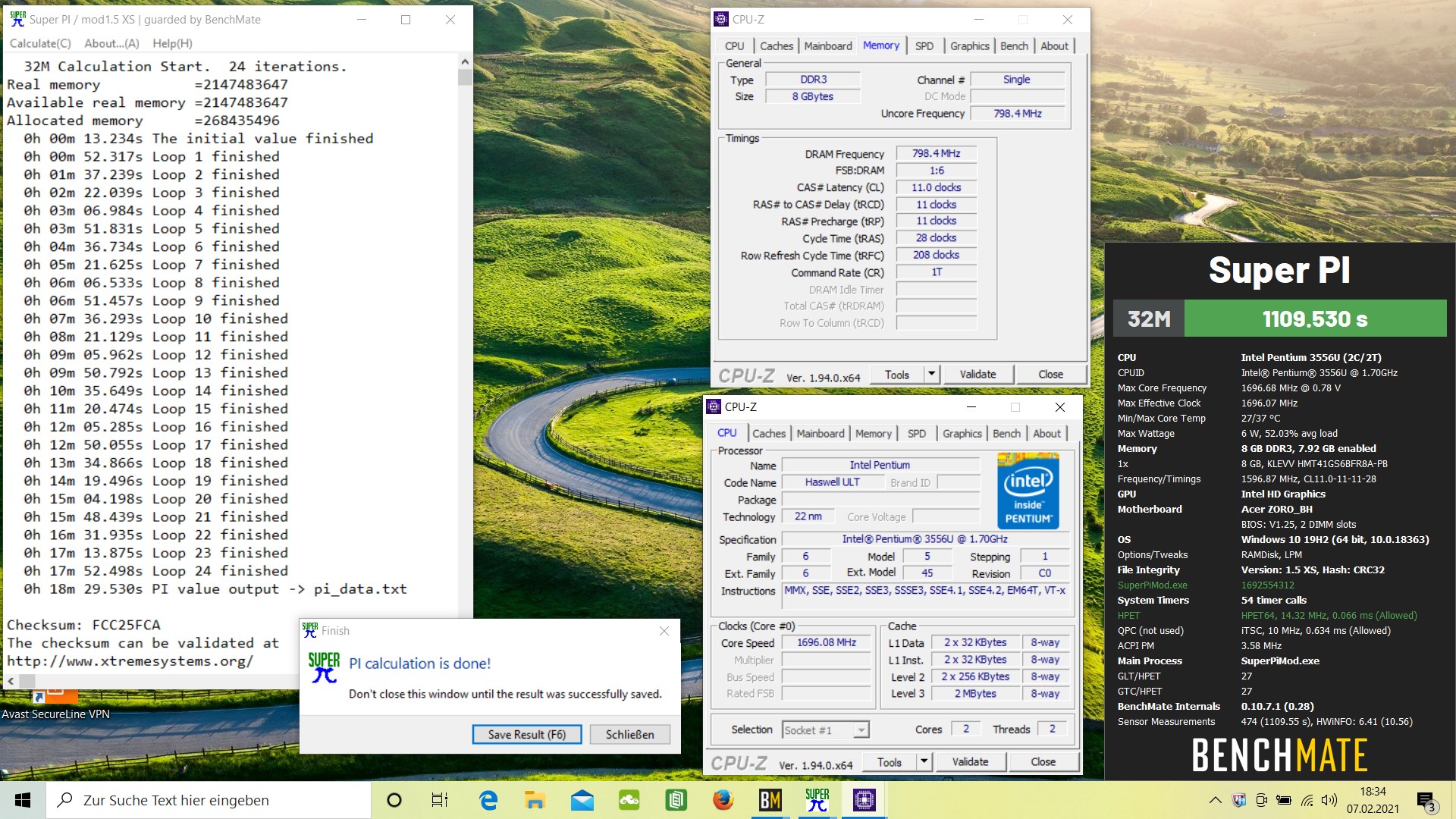Expand Tools dropdown arrow in lower CPU-Z
Screen dimensions: 1456x819
coord(924,762)
